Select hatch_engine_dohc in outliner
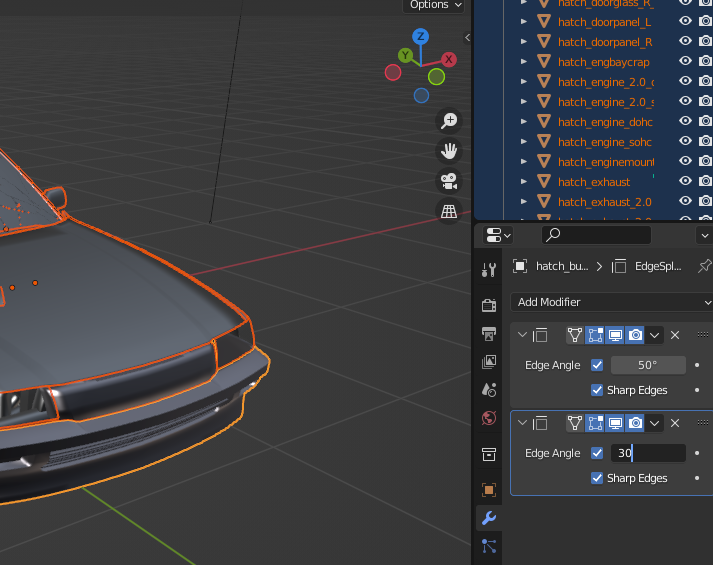The width and height of the screenshot is (713, 565). pyautogui.click(x=605, y=122)
